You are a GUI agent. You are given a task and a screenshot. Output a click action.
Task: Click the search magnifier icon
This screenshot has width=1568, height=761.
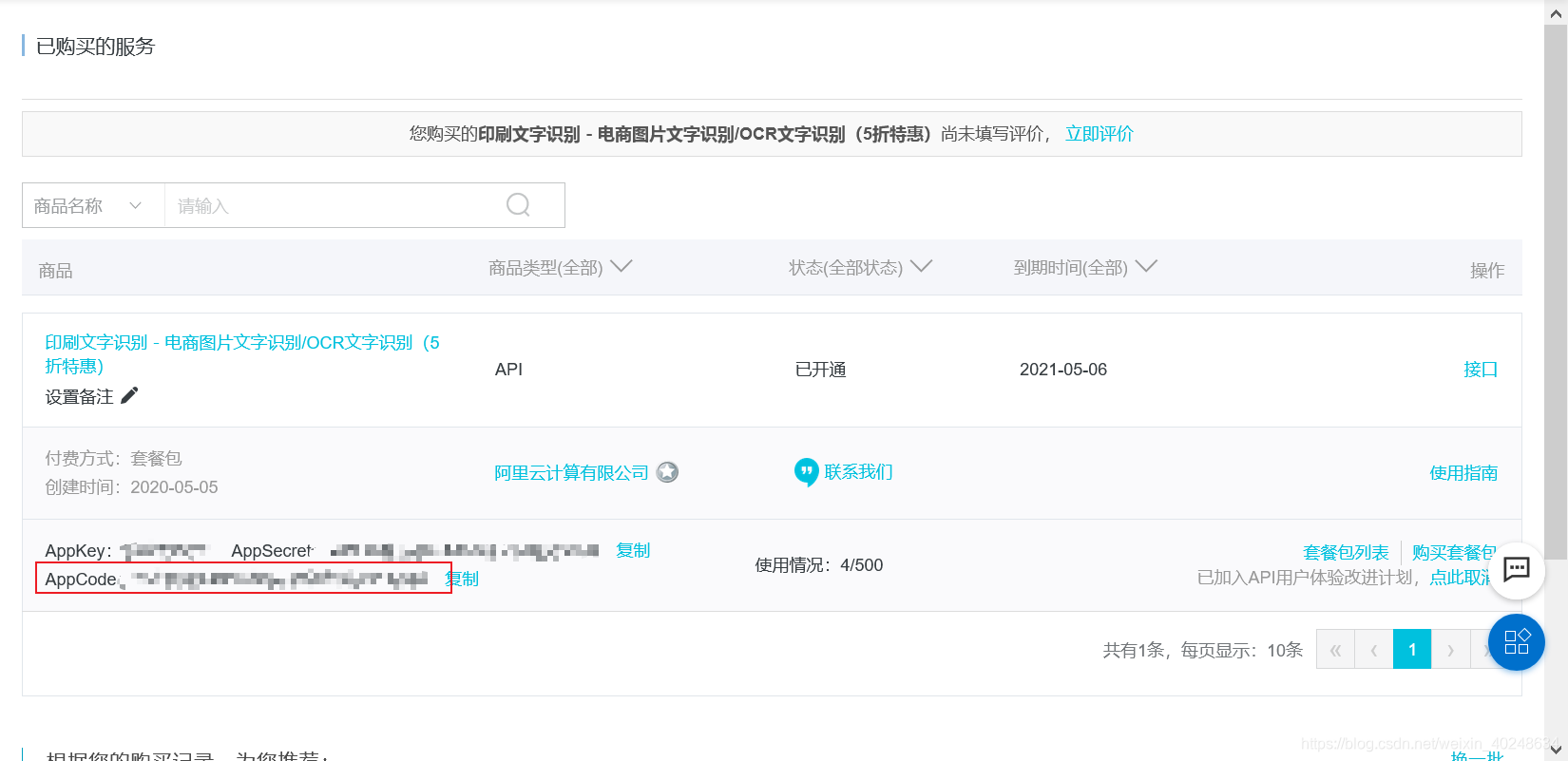tap(518, 205)
